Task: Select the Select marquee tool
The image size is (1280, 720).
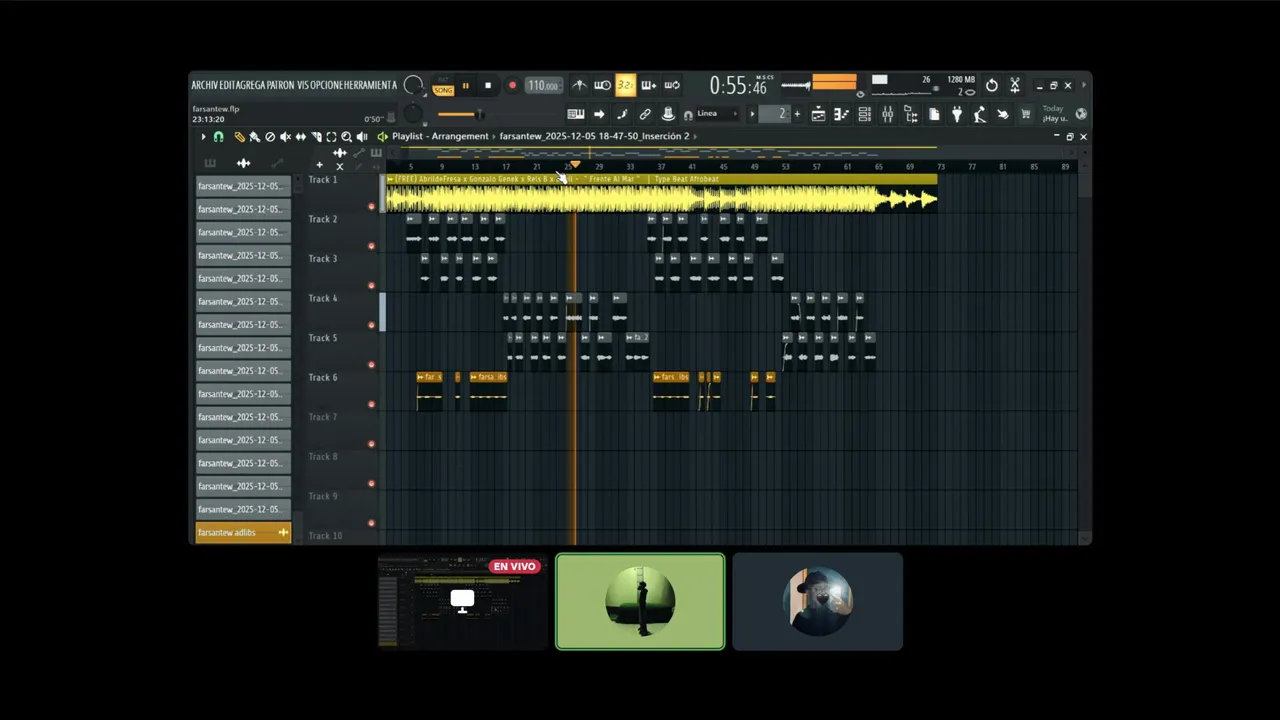Action: [x=331, y=136]
